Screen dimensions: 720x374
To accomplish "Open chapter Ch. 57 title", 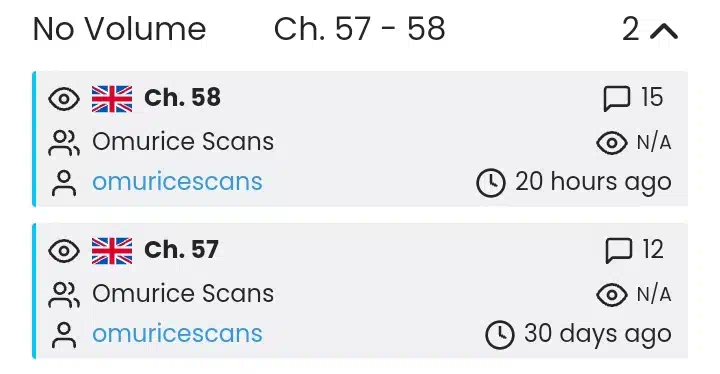I will (181, 249).
